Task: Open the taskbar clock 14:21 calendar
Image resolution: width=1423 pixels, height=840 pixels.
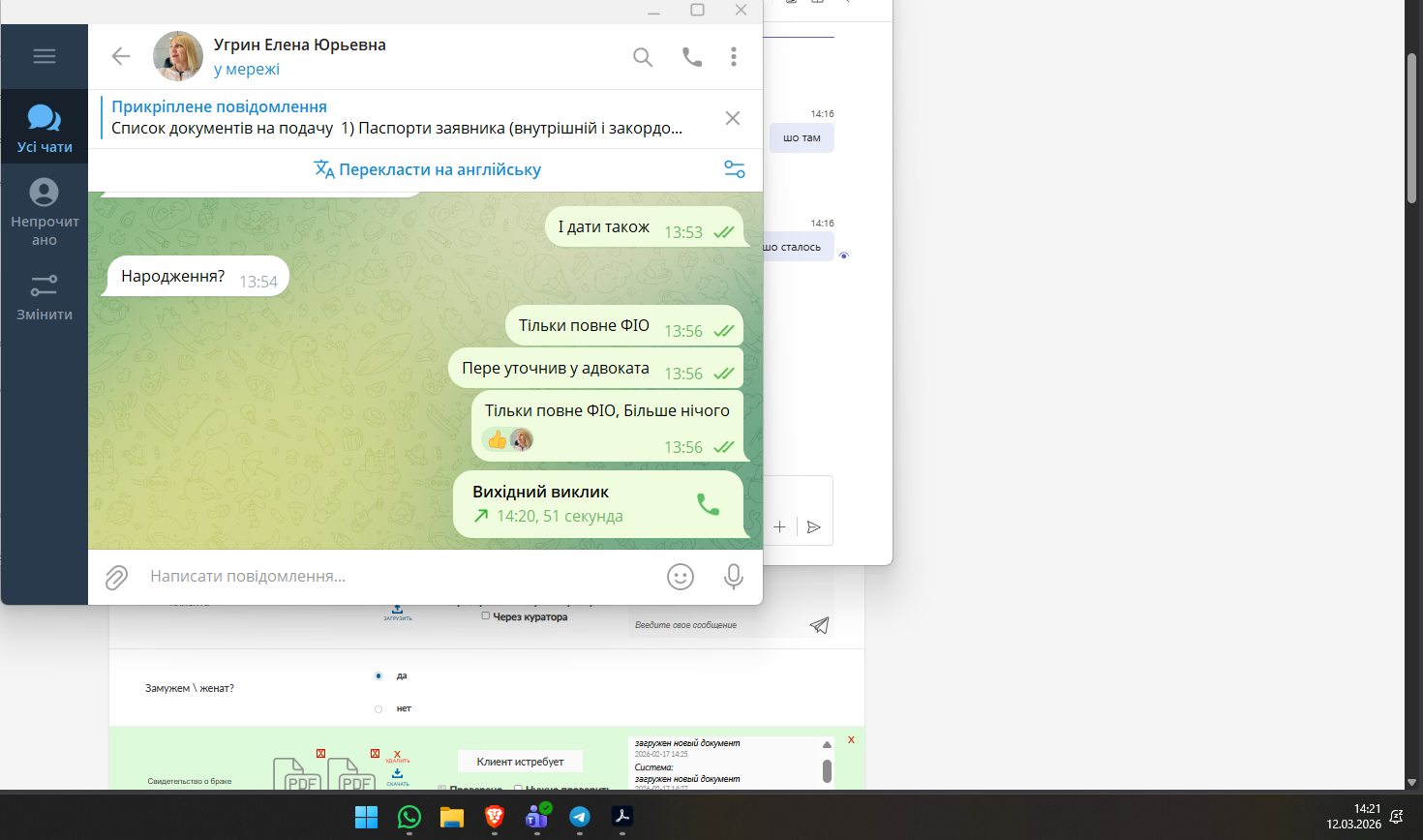Action: [1353, 817]
